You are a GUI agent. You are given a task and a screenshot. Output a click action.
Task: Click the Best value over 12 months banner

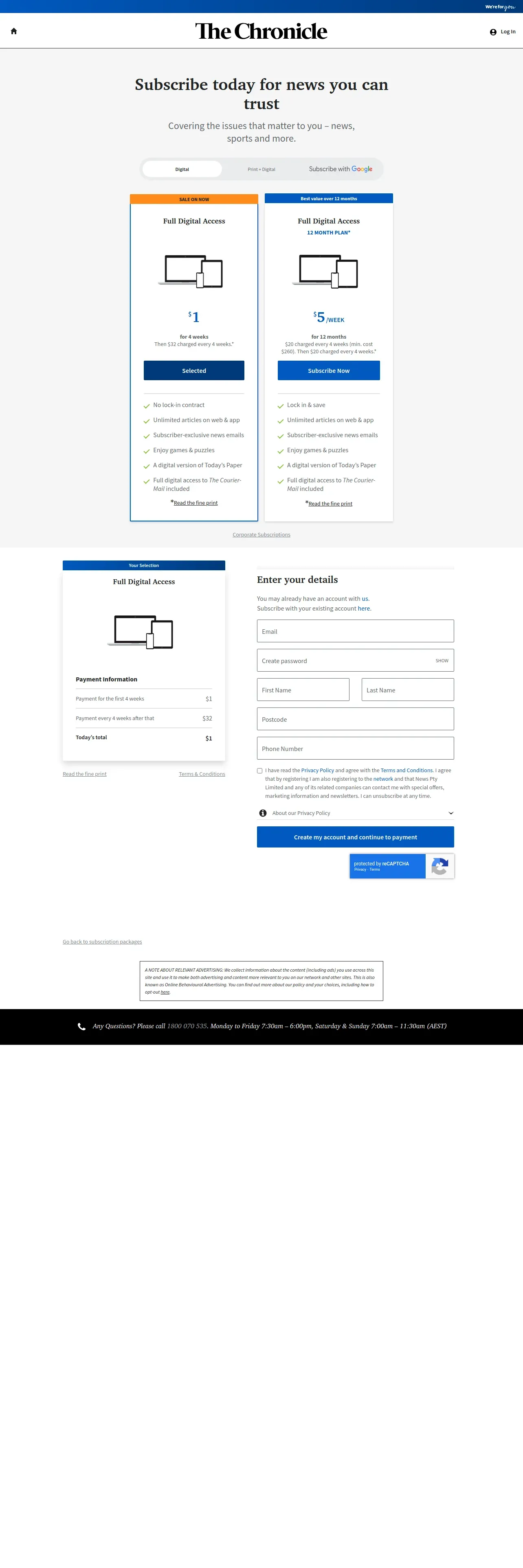pyautogui.click(x=329, y=198)
